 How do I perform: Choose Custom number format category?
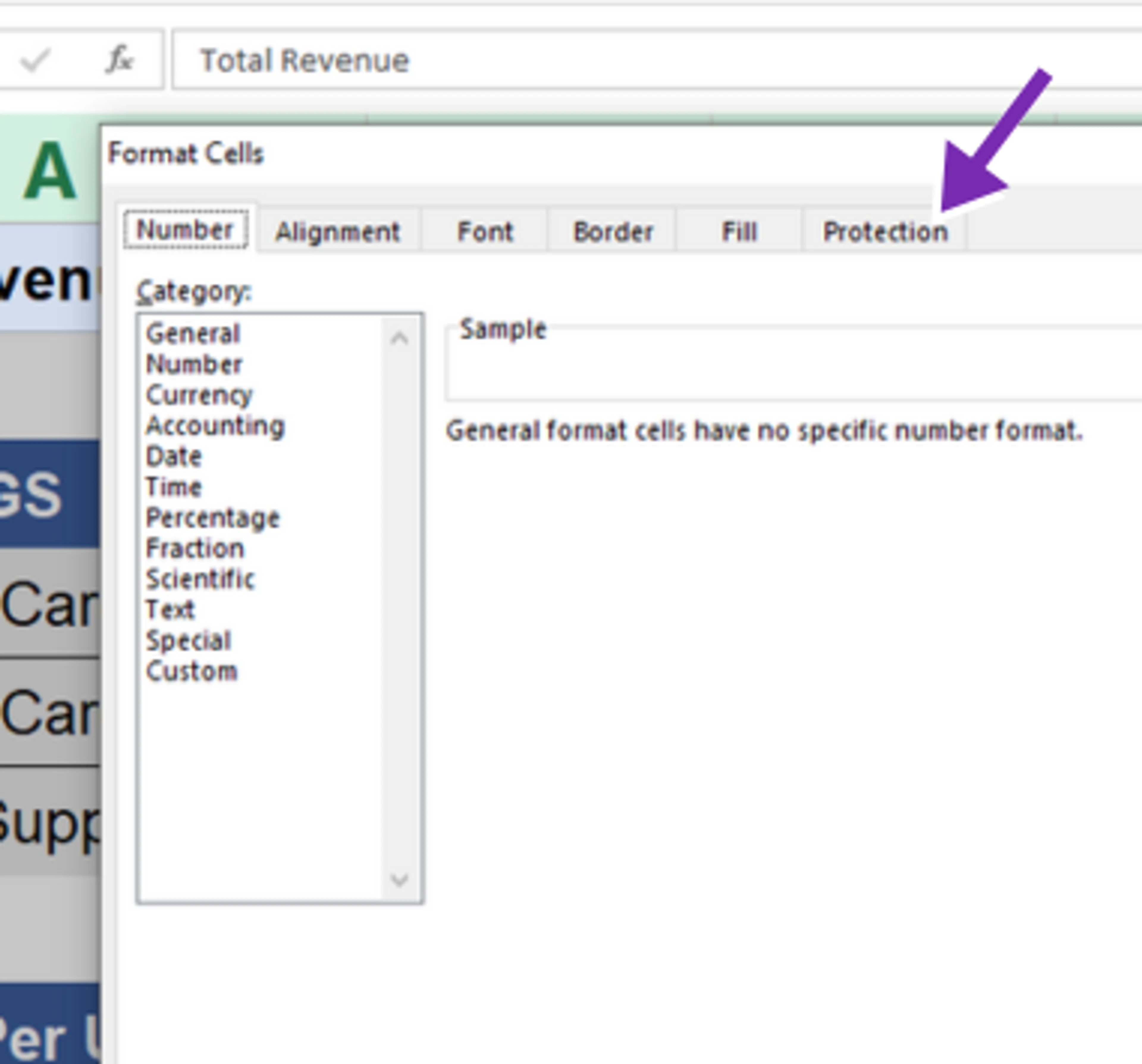click(191, 671)
